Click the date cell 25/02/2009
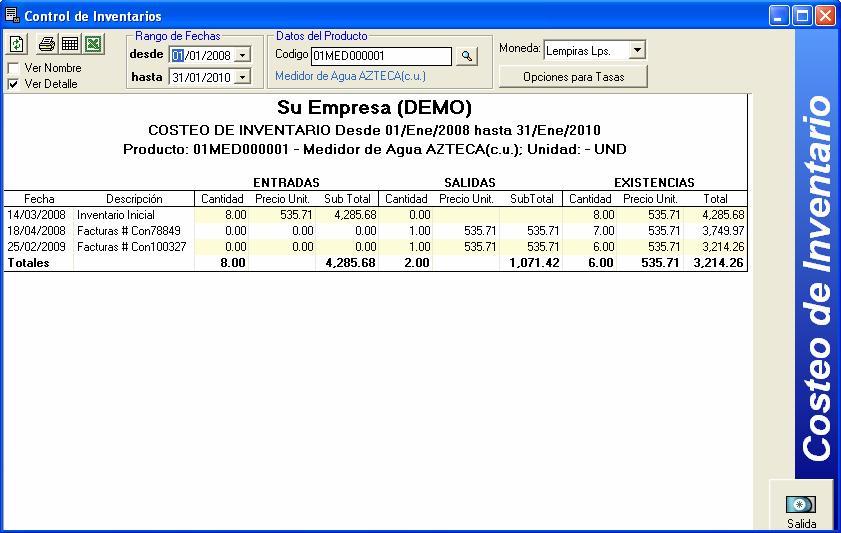 [x=36, y=247]
